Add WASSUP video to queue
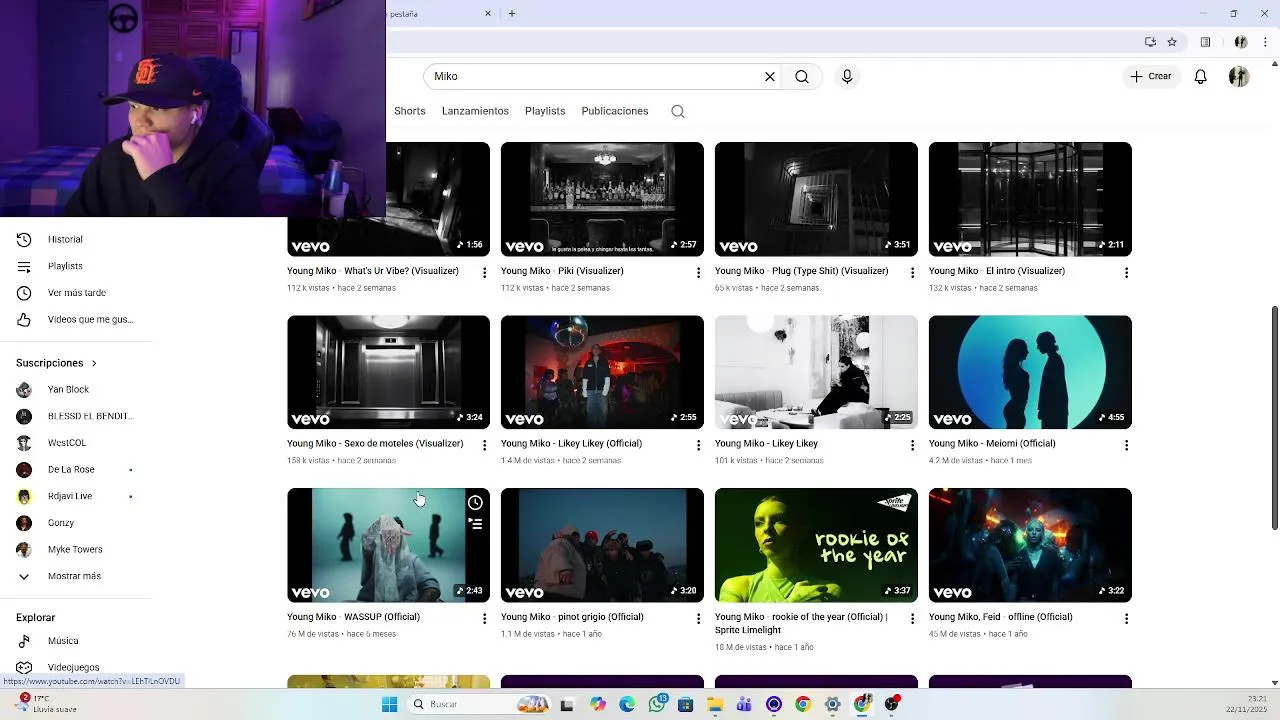Image resolution: width=1280 pixels, height=720 pixels. click(475, 524)
